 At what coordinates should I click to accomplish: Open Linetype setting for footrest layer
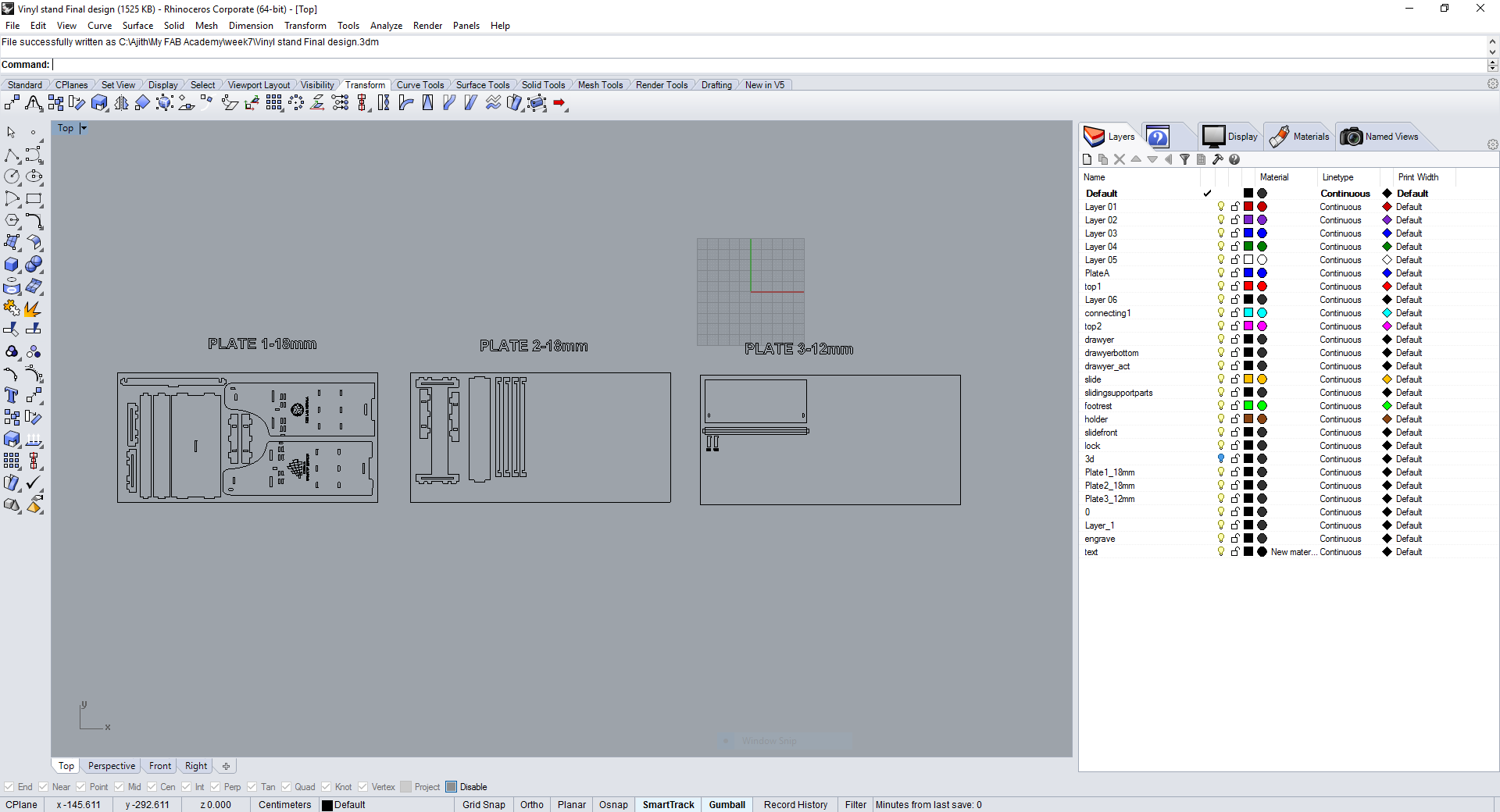pyautogui.click(x=1341, y=406)
